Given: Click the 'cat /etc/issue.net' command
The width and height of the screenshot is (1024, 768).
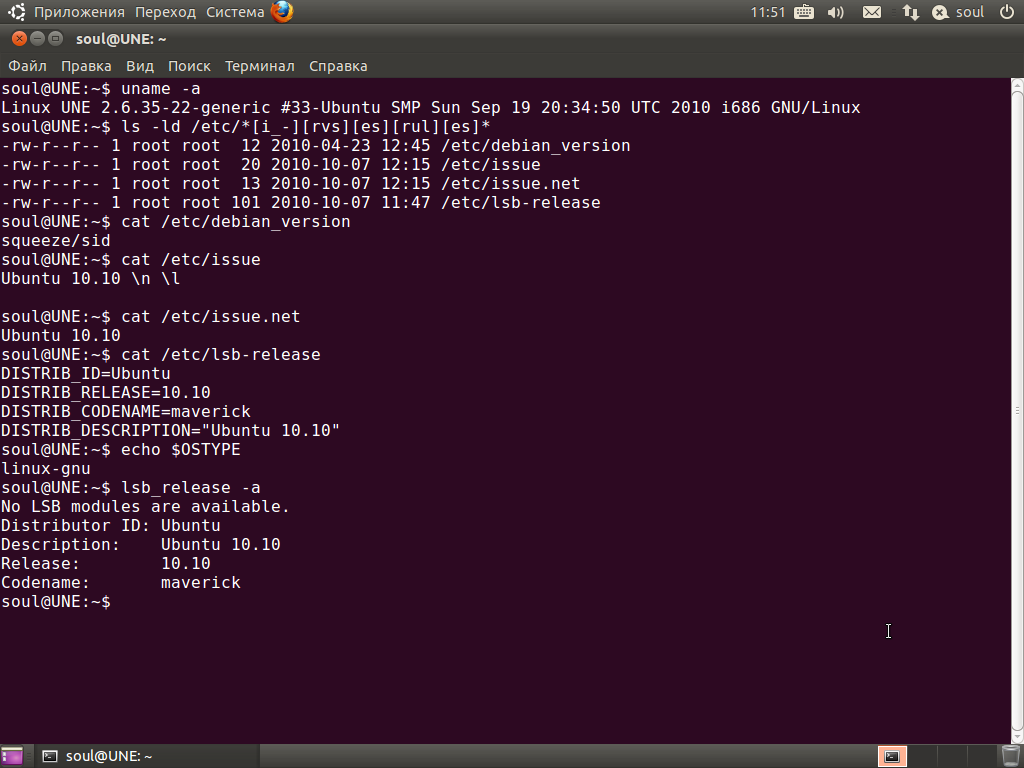Looking at the screenshot, I should click(211, 317).
